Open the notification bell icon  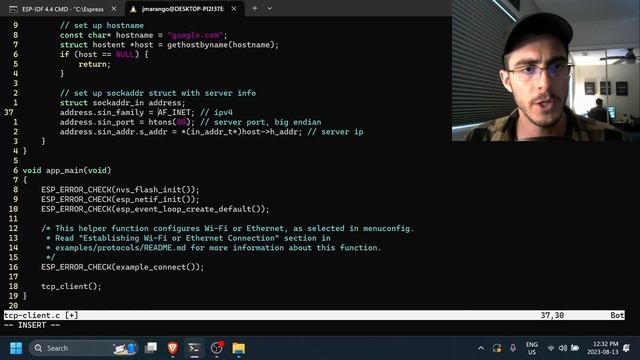click(626, 348)
